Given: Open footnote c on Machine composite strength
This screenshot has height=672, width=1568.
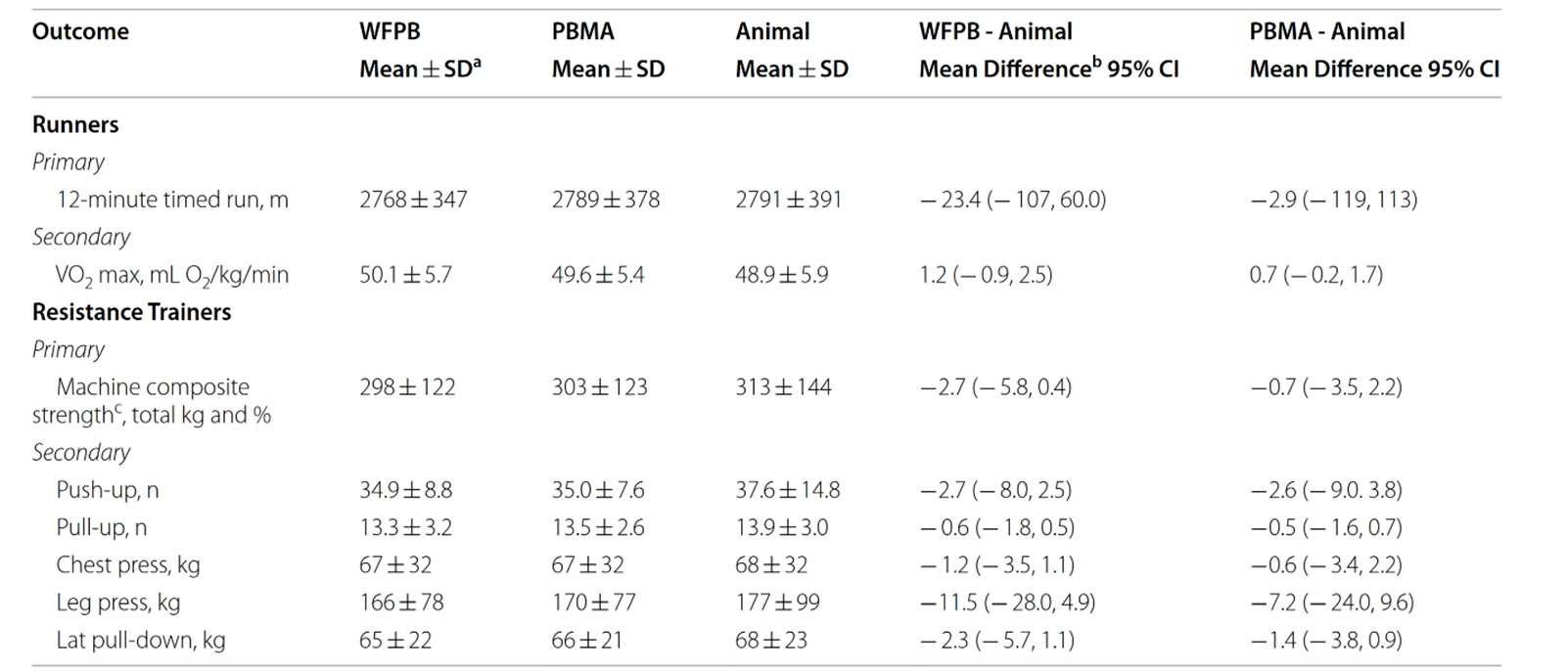Looking at the screenshot, I should (x=118, y=408).
